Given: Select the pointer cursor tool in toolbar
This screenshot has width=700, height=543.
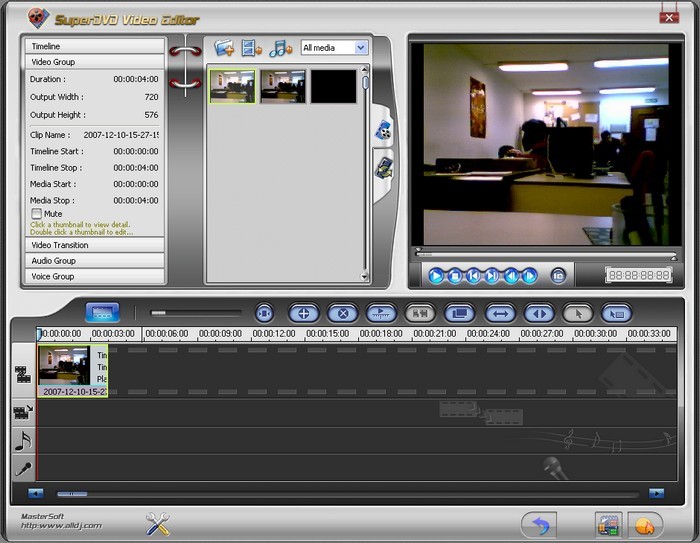Looking at the screenshot, I should tap(577, 313).
